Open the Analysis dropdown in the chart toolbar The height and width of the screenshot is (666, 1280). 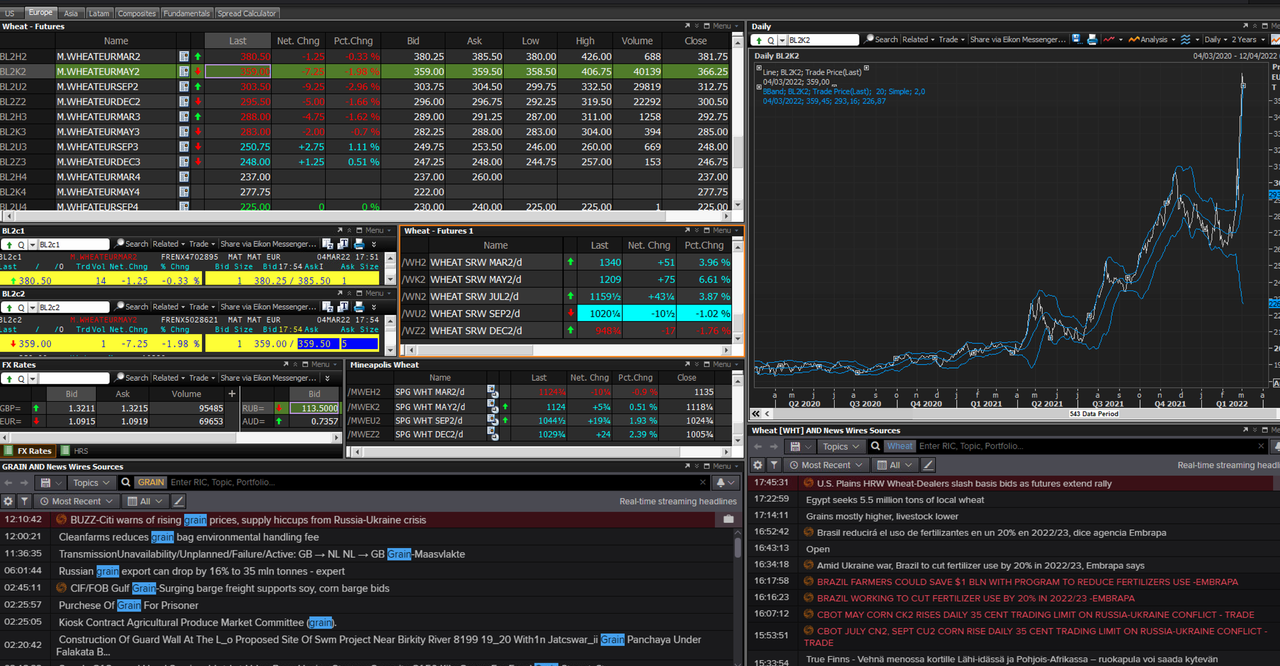(1154, 39)
